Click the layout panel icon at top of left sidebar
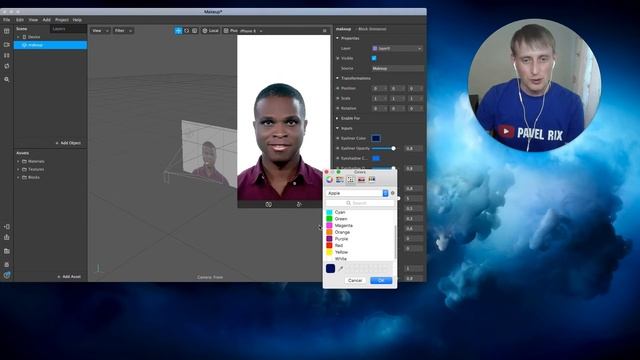 7,31
